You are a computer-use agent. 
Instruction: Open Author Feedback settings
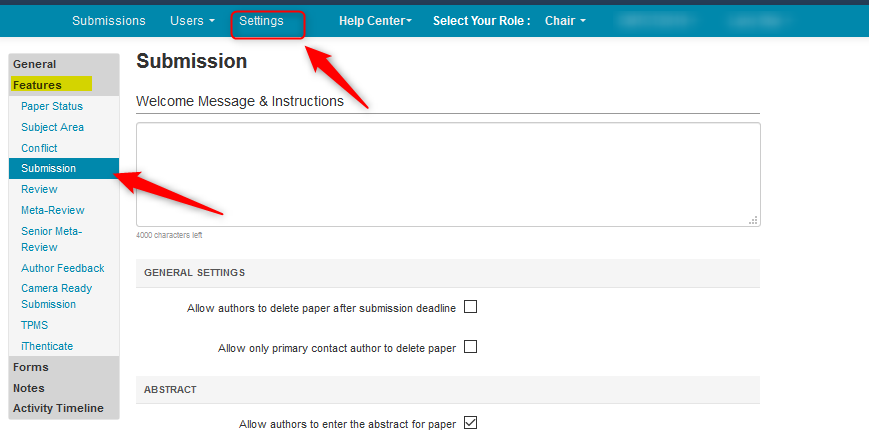[62, 268]
